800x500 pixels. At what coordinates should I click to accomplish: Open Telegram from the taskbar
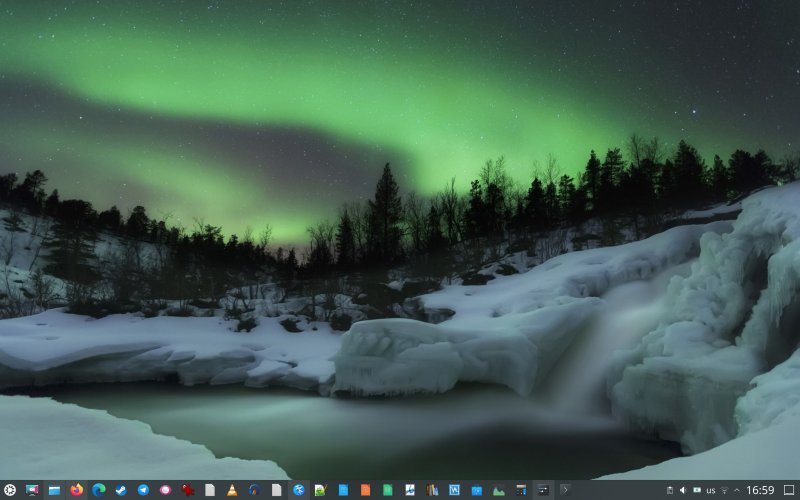[143, 490]
